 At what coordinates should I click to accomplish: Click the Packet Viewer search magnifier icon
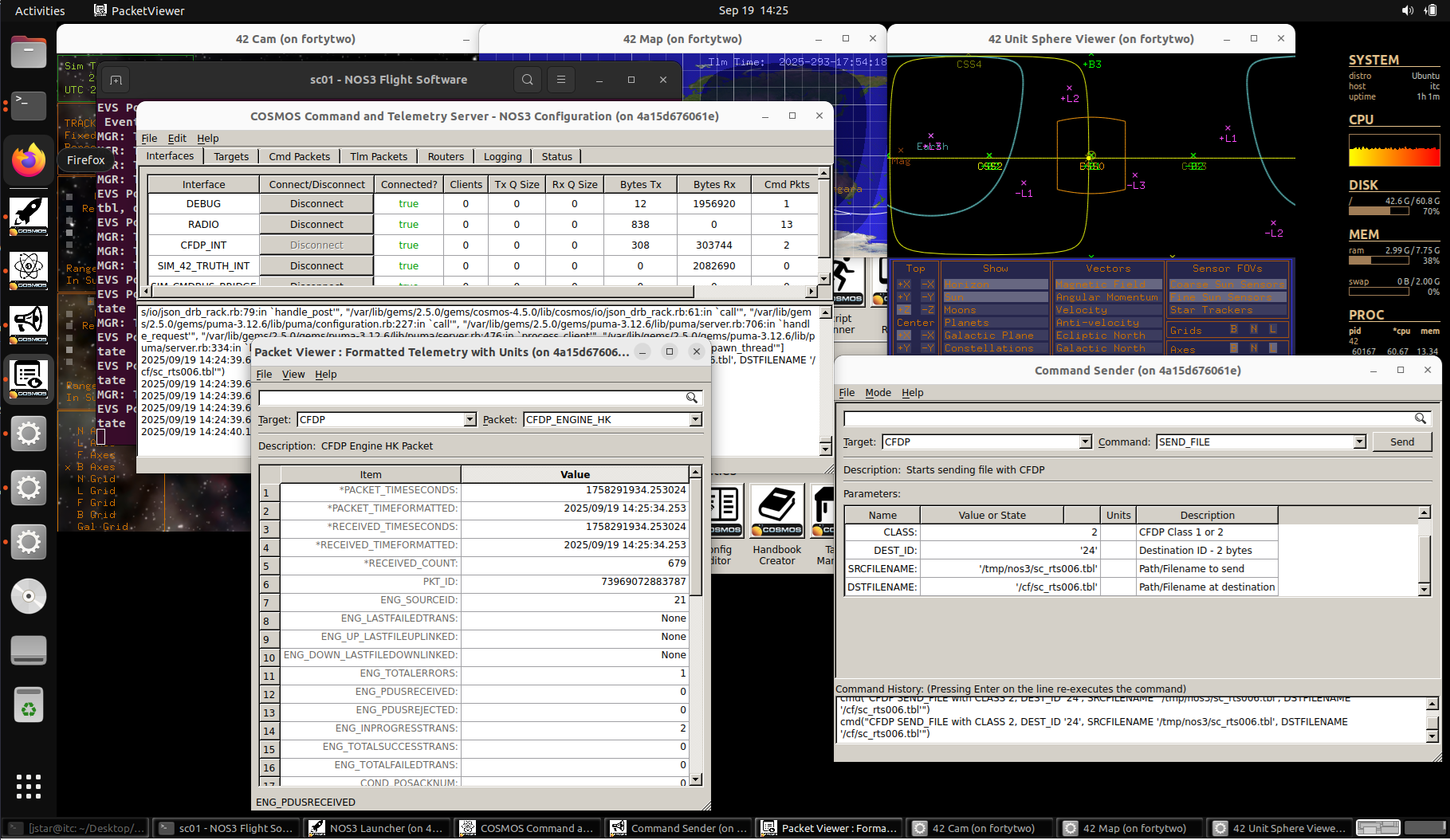[x=692, y=398]
